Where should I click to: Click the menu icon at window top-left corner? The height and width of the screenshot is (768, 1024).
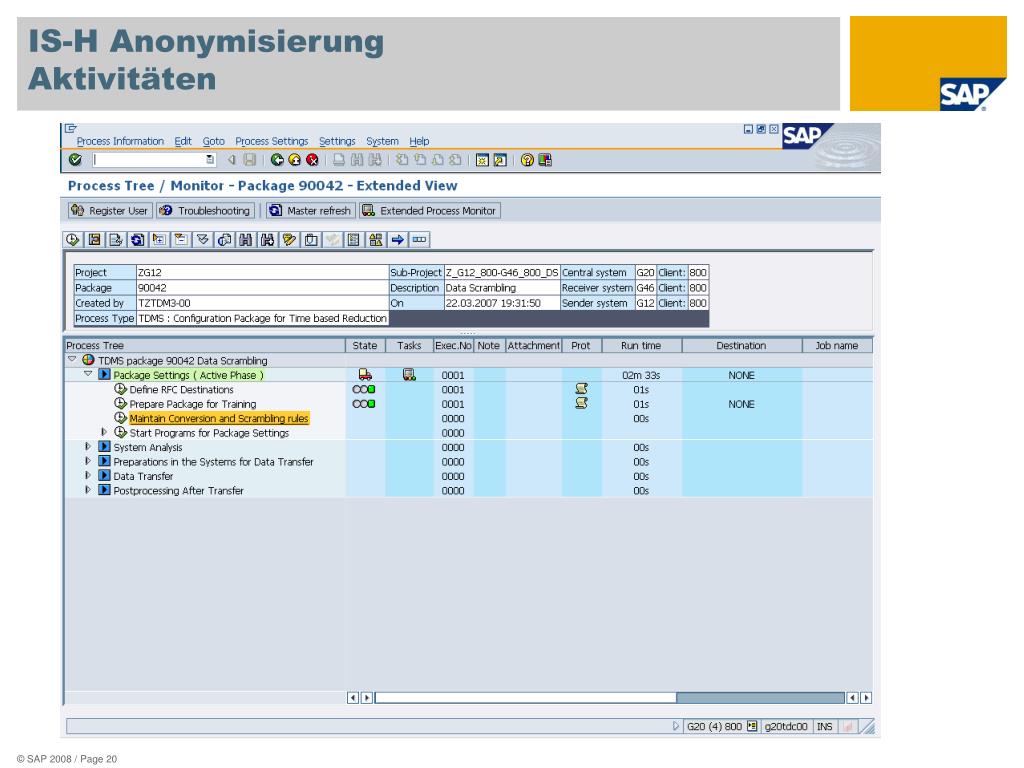click(71, 129)
